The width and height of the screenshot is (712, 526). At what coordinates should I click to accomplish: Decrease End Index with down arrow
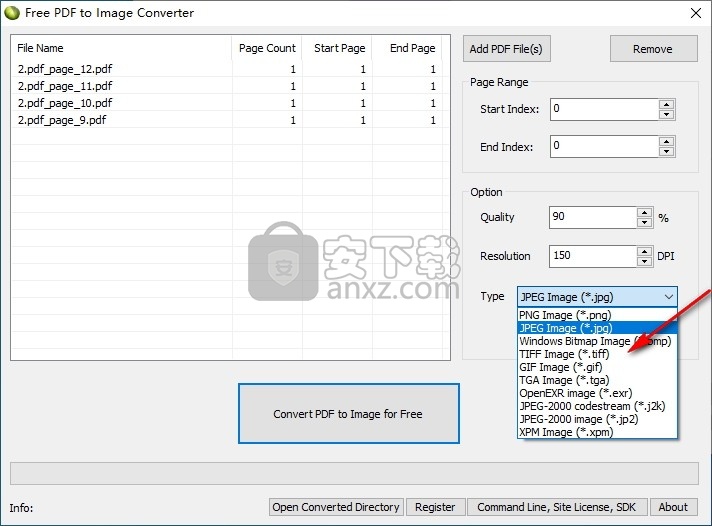coord(667,152)
